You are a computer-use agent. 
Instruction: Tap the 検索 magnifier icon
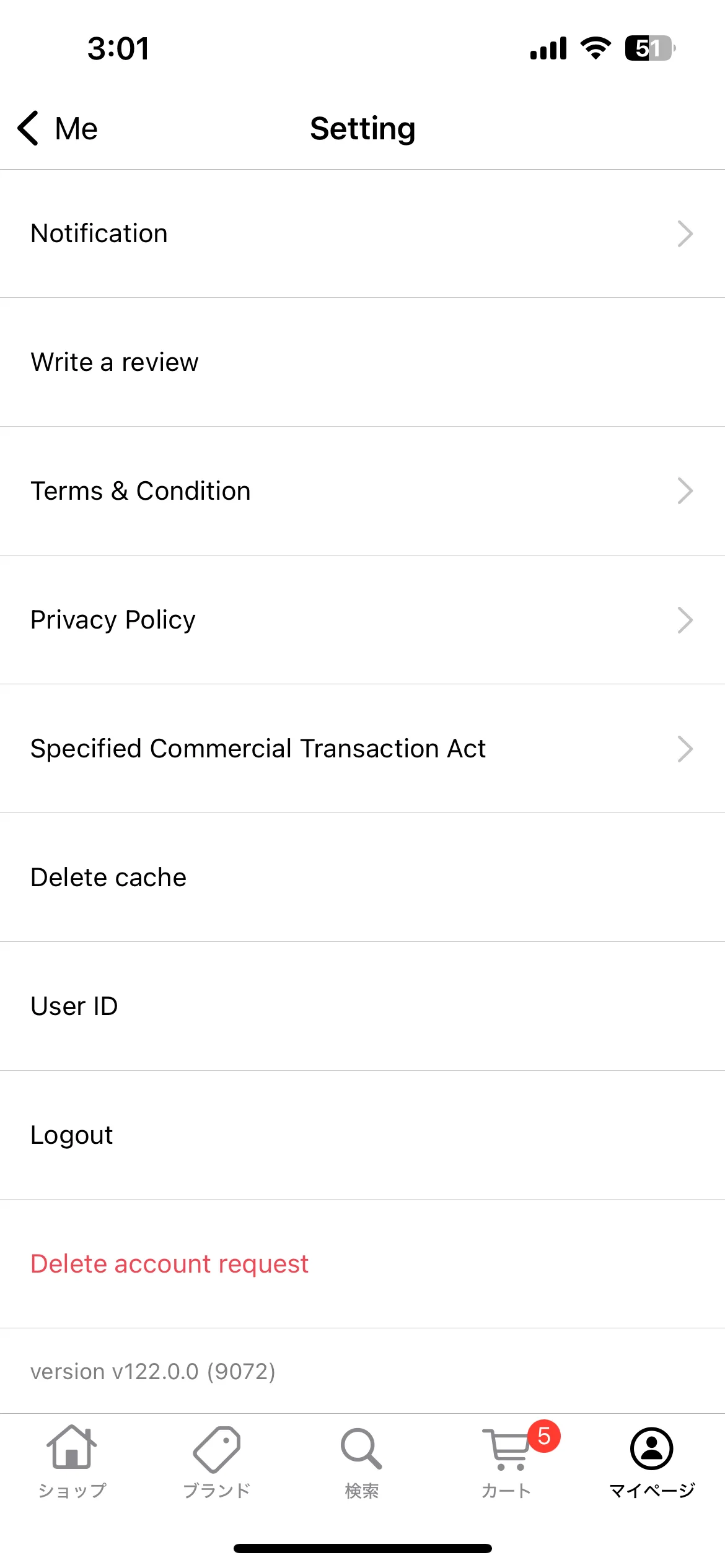[361, 1448]
